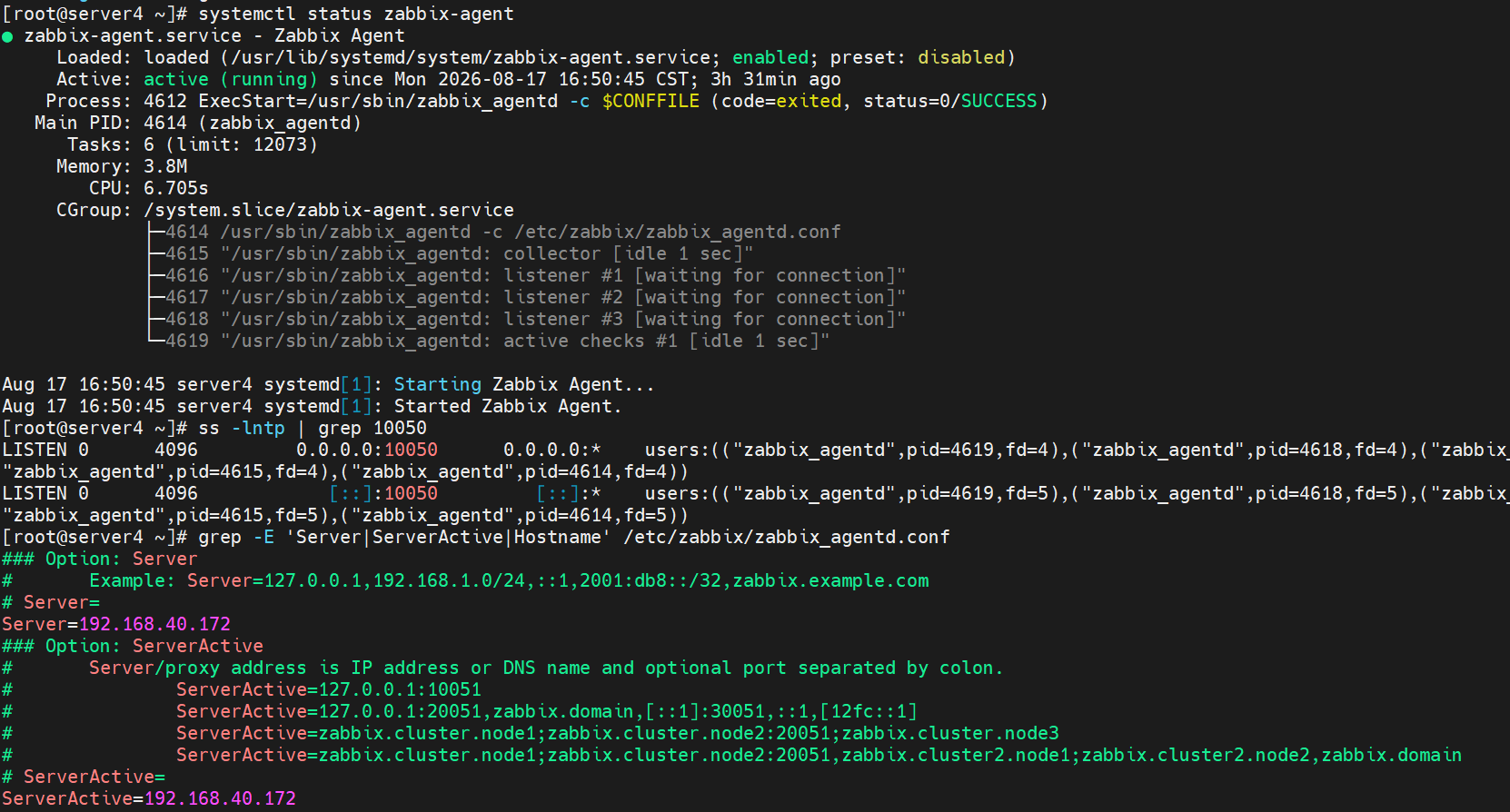Click the green status dot before zabbix-agent.service

coord(7,36)
